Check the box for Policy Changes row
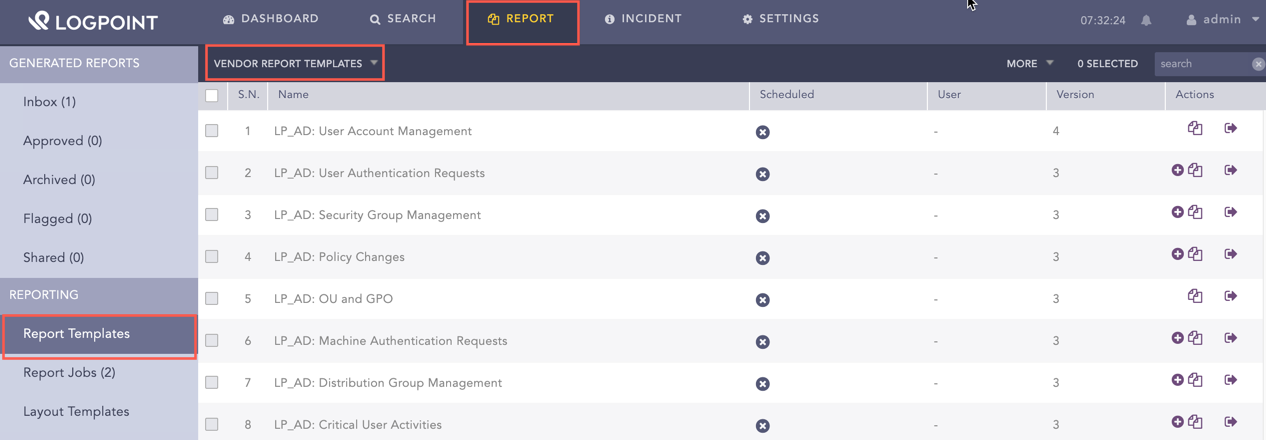Image resolution: width=1266 pixels, height=440 pixels. 212,257
